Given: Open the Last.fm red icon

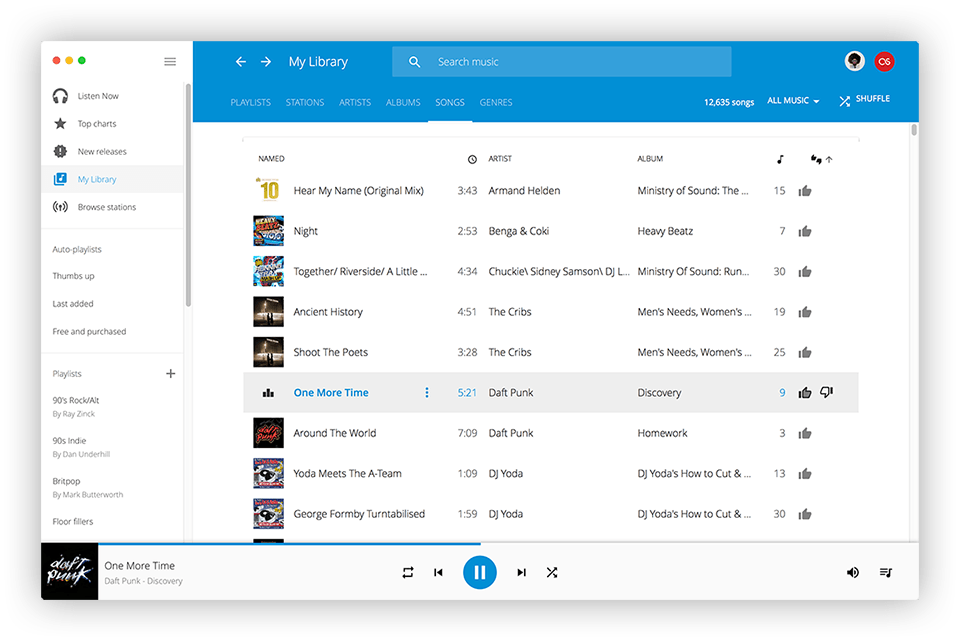Looking at the screenshot, I should (884, 61).
